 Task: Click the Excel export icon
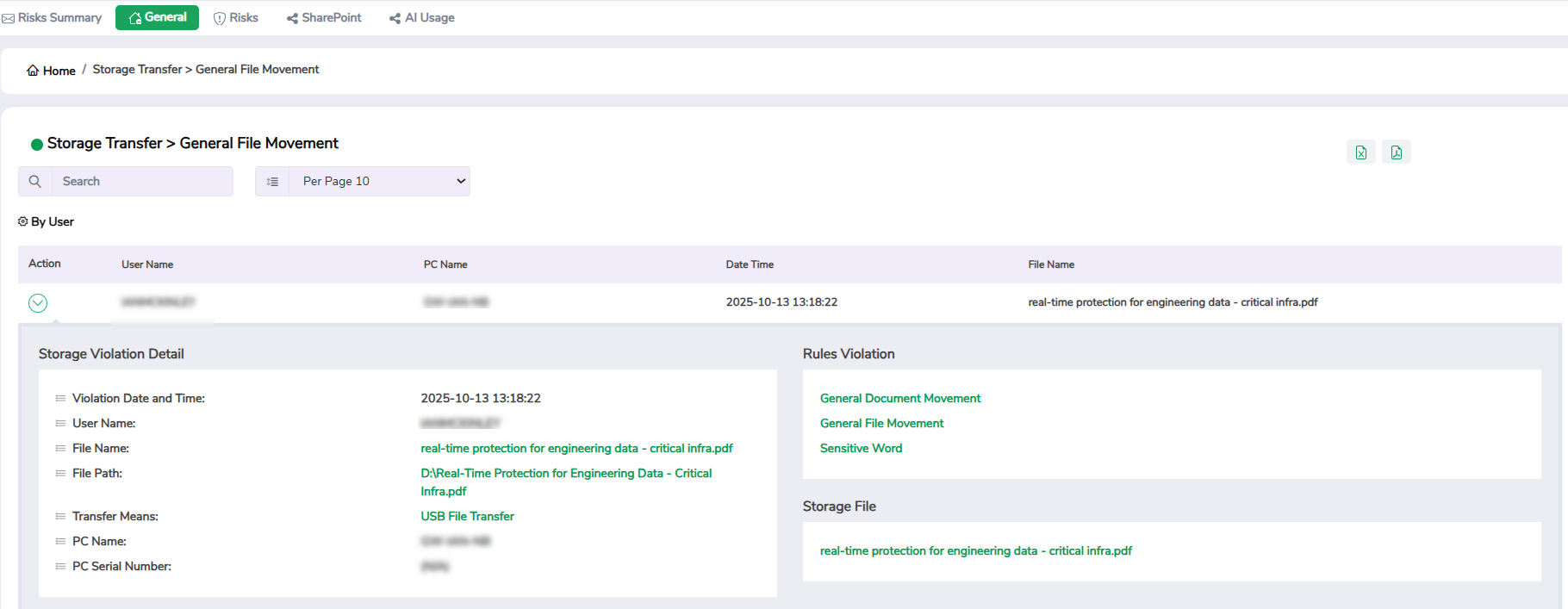pyautogui.click(x=1360, y=152)
